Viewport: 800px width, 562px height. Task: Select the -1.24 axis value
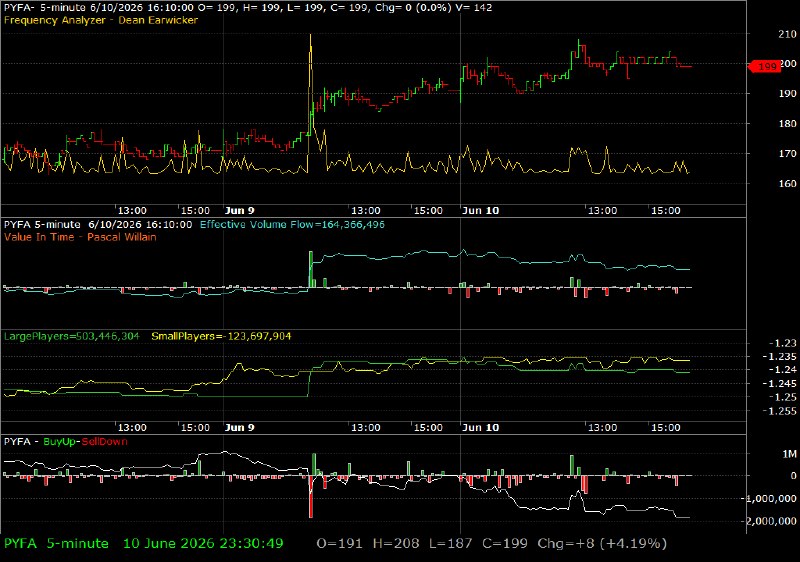782,370
